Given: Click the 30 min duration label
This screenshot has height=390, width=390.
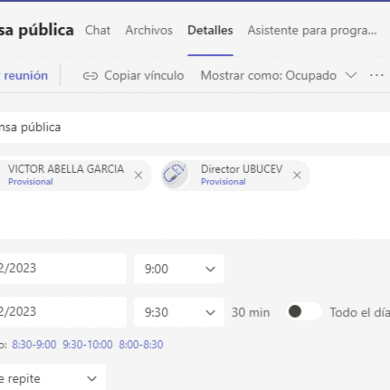Looking at the screenshot, I should coord(251,313).
